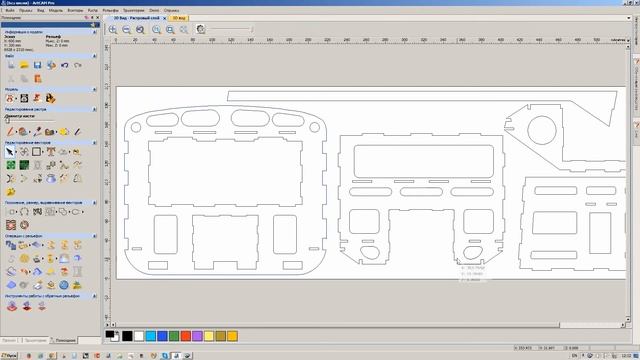Viewport: 640px width, 360px height.
Task: Click the Zoom In magnifier icon
Action: click(x=113, y=29)
